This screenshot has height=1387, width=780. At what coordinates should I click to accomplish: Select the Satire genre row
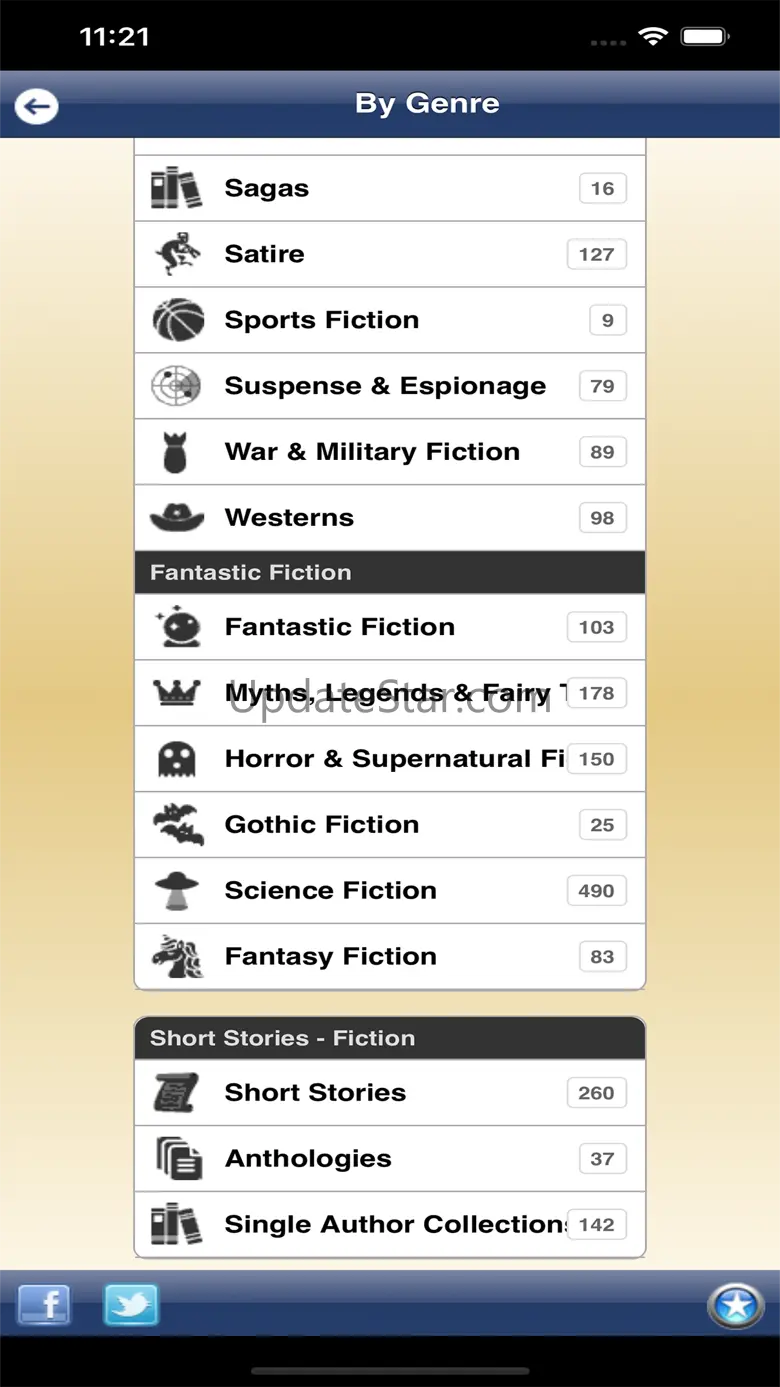click(x=389, y=254)
